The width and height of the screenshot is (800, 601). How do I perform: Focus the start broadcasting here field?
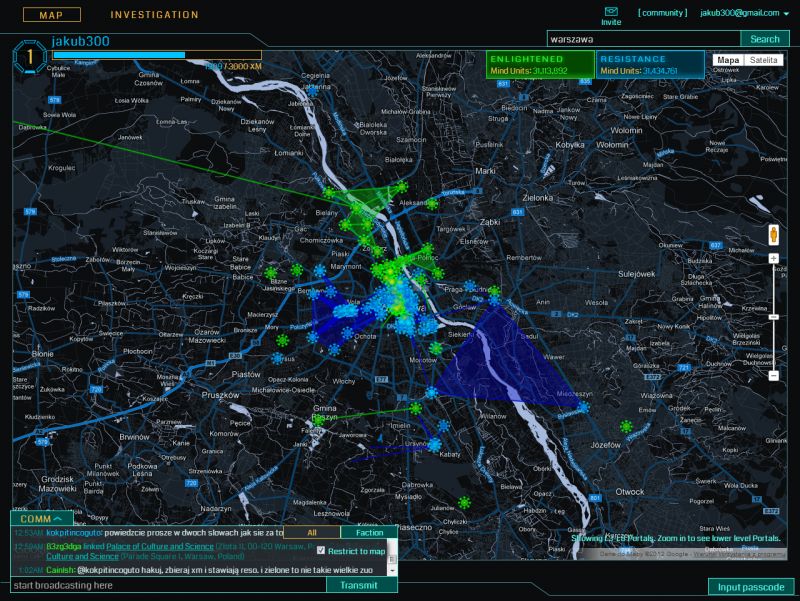tap(168, 585)
